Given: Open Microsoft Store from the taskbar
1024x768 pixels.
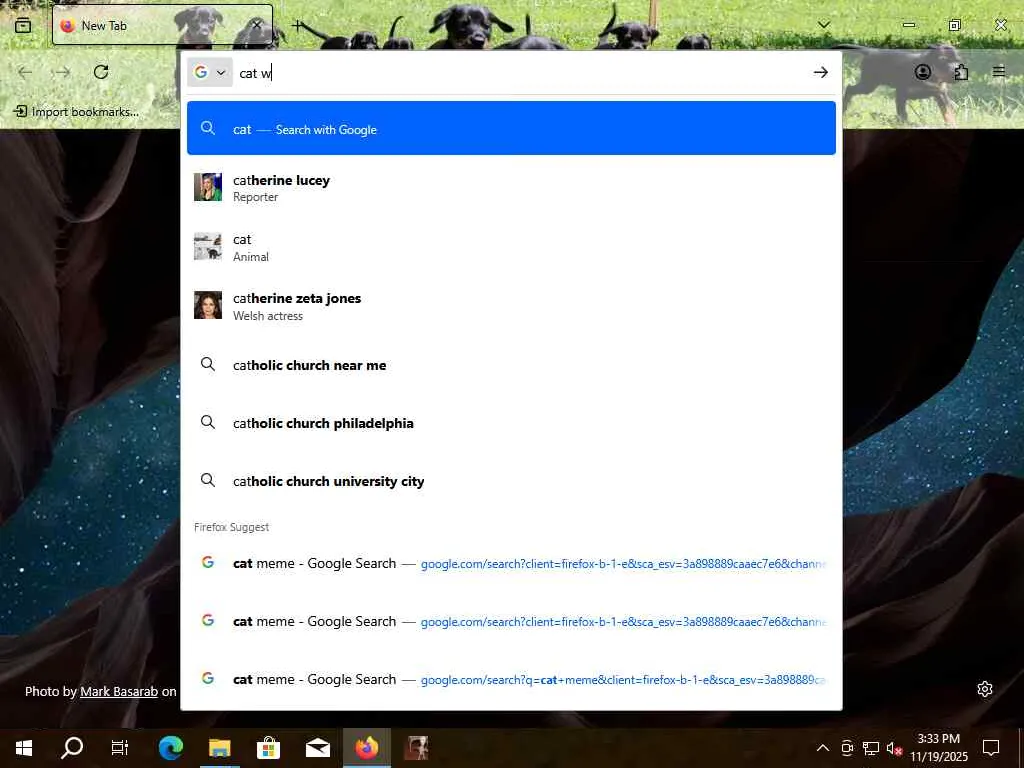Looking at the screenshot, I should [268, 748].
